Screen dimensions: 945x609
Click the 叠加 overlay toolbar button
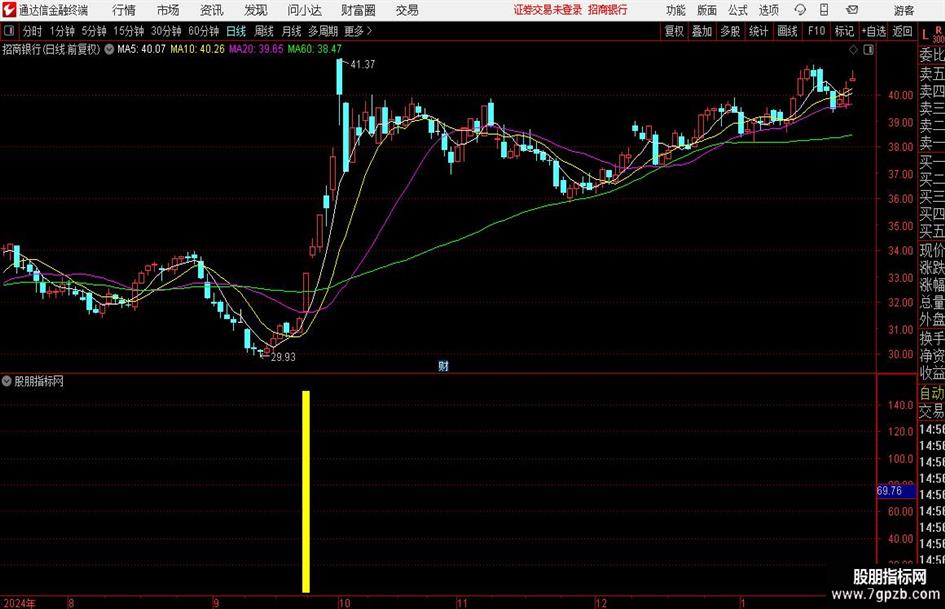702,31
